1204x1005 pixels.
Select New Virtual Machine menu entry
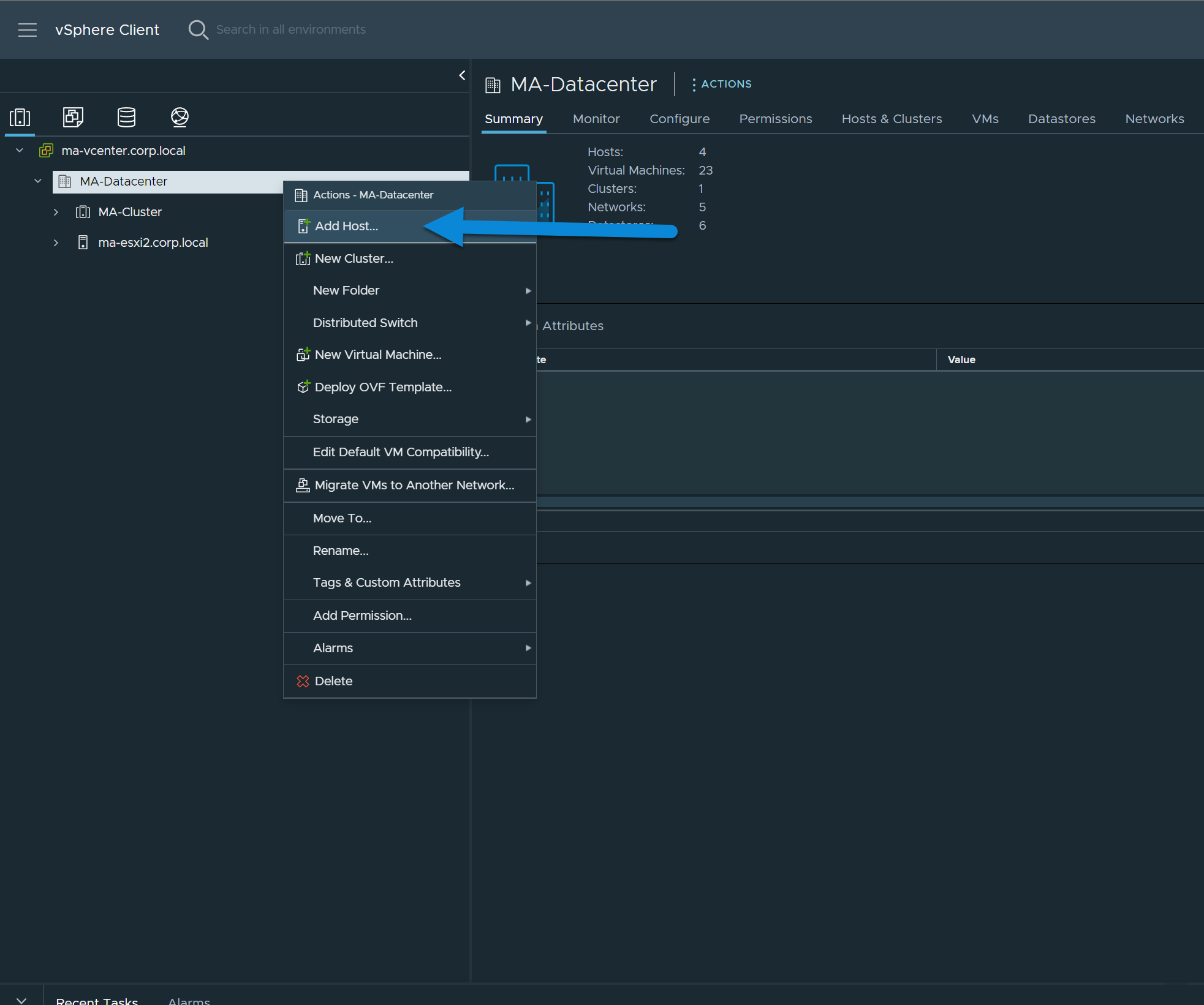(x=410, y=355)
